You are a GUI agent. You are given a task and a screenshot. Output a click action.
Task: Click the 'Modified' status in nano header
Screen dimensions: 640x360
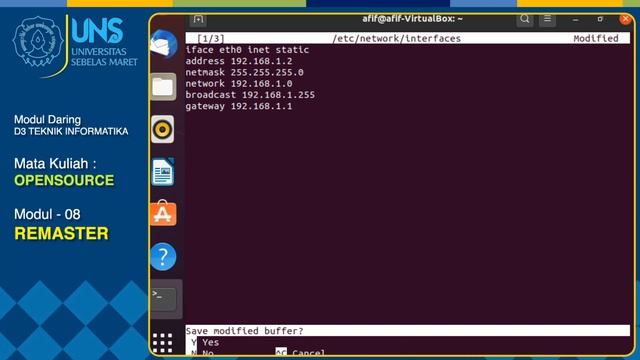(x=596, y=38)
